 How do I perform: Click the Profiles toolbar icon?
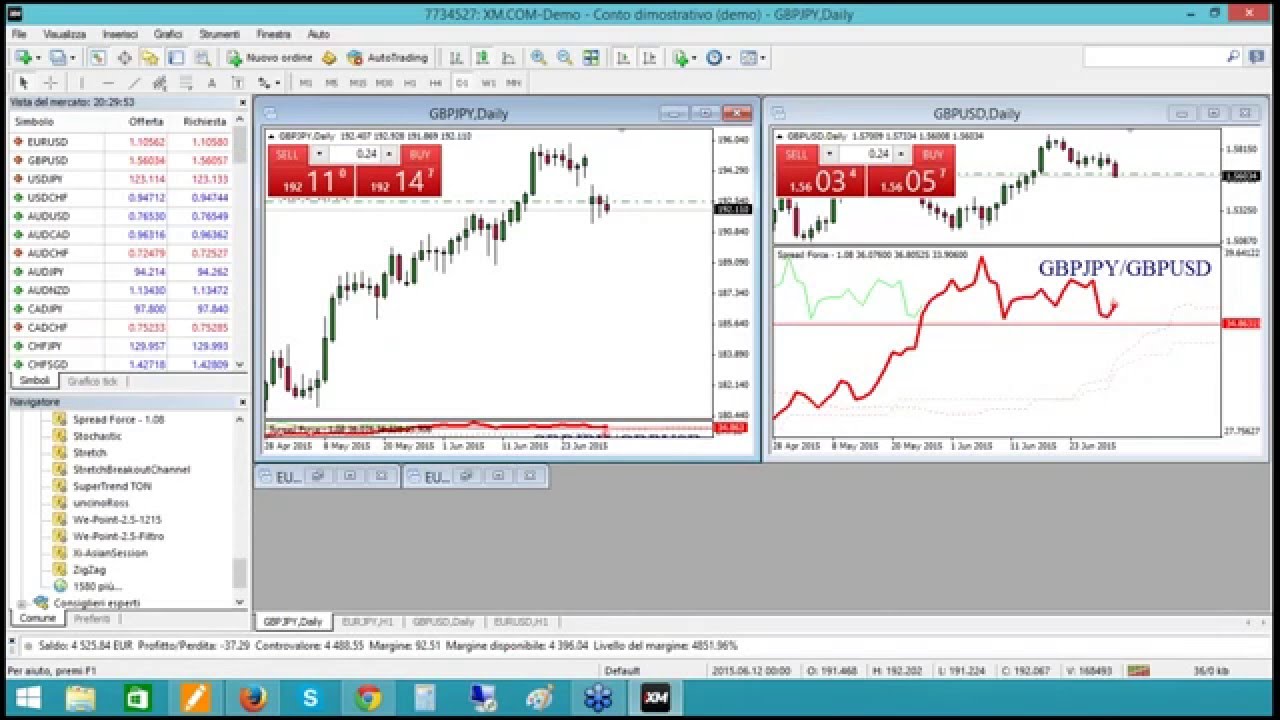[58, 58]
